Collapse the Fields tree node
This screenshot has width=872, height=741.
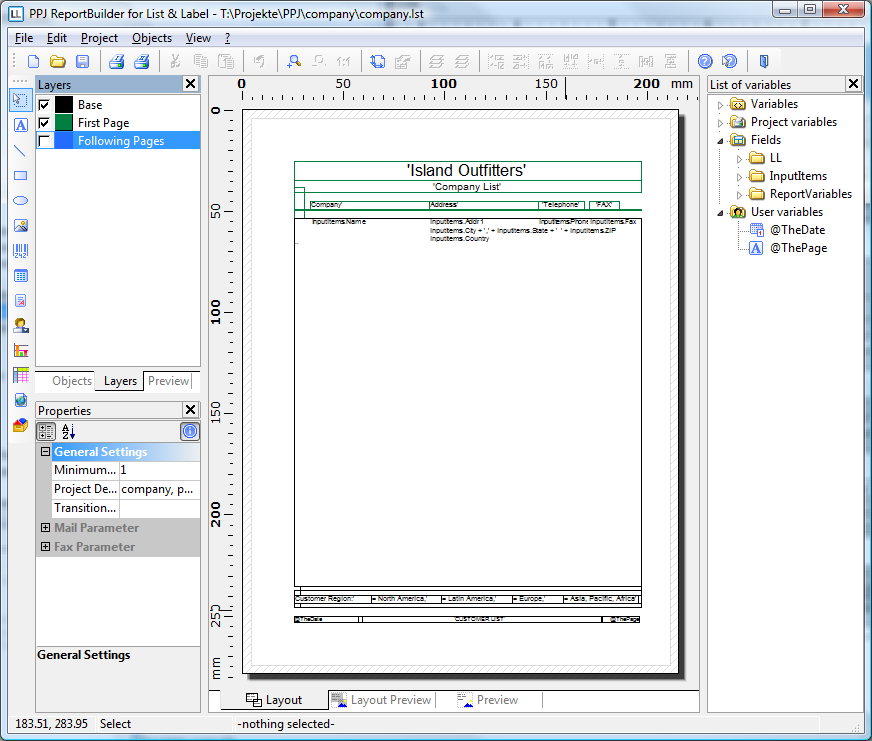tap(720, 141)
